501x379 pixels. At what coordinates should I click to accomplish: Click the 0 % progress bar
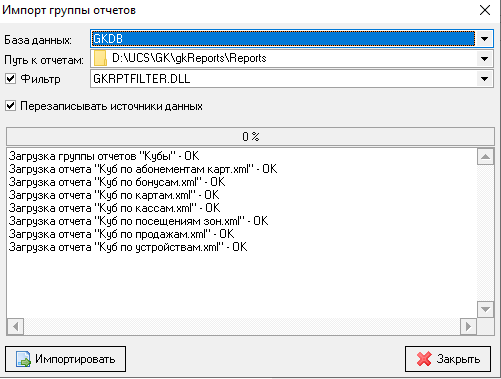point(250,136)
